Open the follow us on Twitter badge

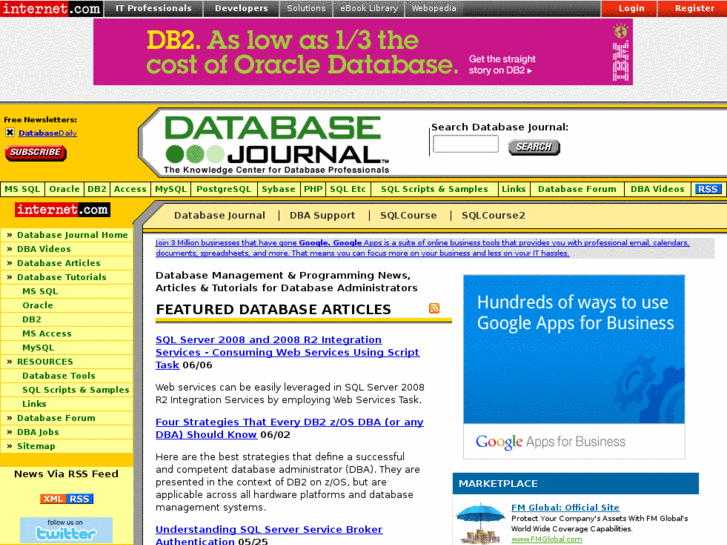click(x=66, y=530)
